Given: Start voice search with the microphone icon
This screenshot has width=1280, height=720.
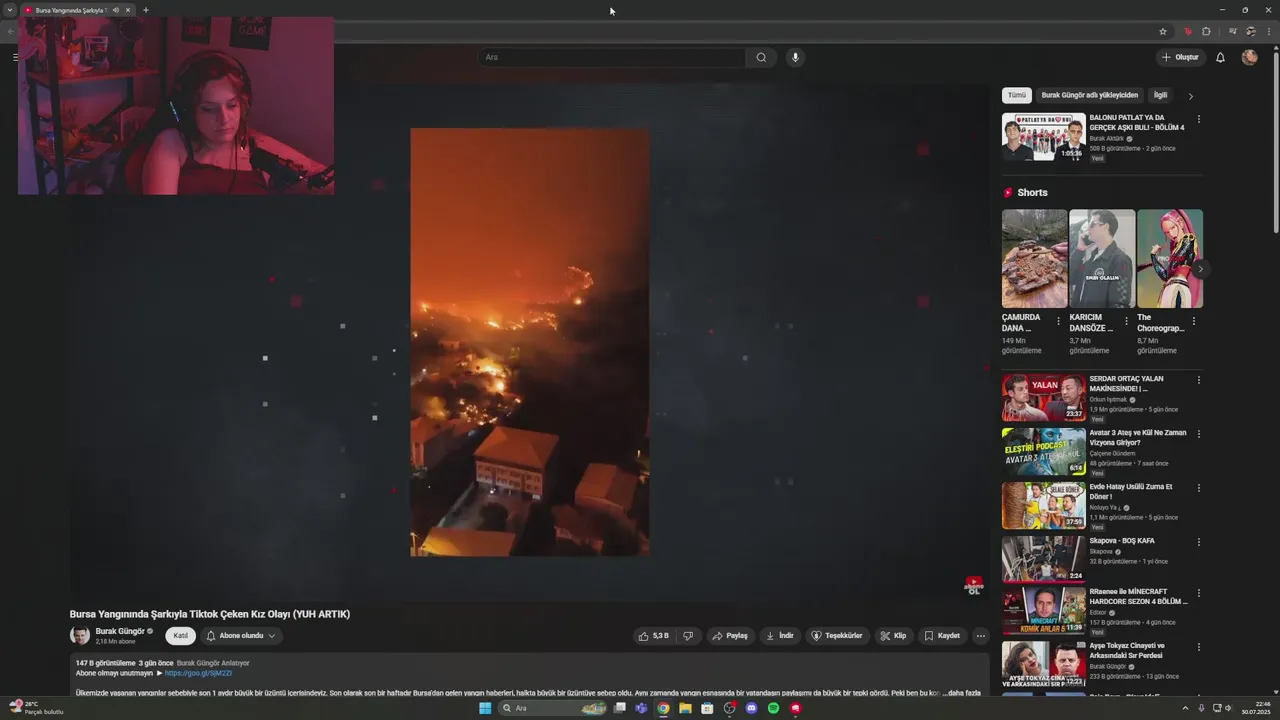Looking at the screenshot, I should pos(795,57).
